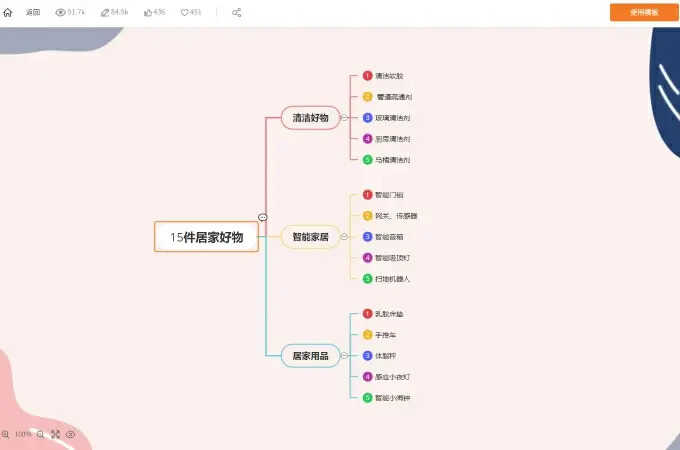Click the green 5 marker beside 智能小闹钟
680x450 pixels.
(367, 398)
